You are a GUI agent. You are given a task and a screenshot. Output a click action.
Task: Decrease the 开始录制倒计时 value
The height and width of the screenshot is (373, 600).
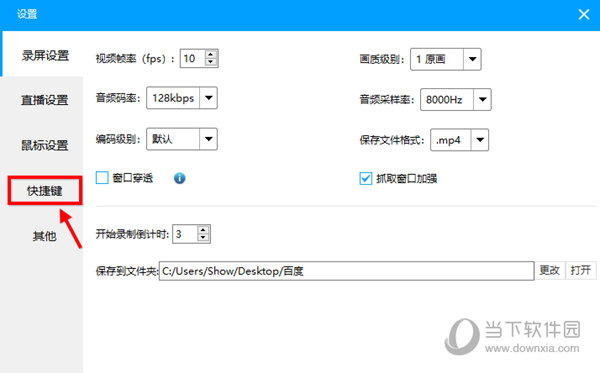(x=203, y=238)
